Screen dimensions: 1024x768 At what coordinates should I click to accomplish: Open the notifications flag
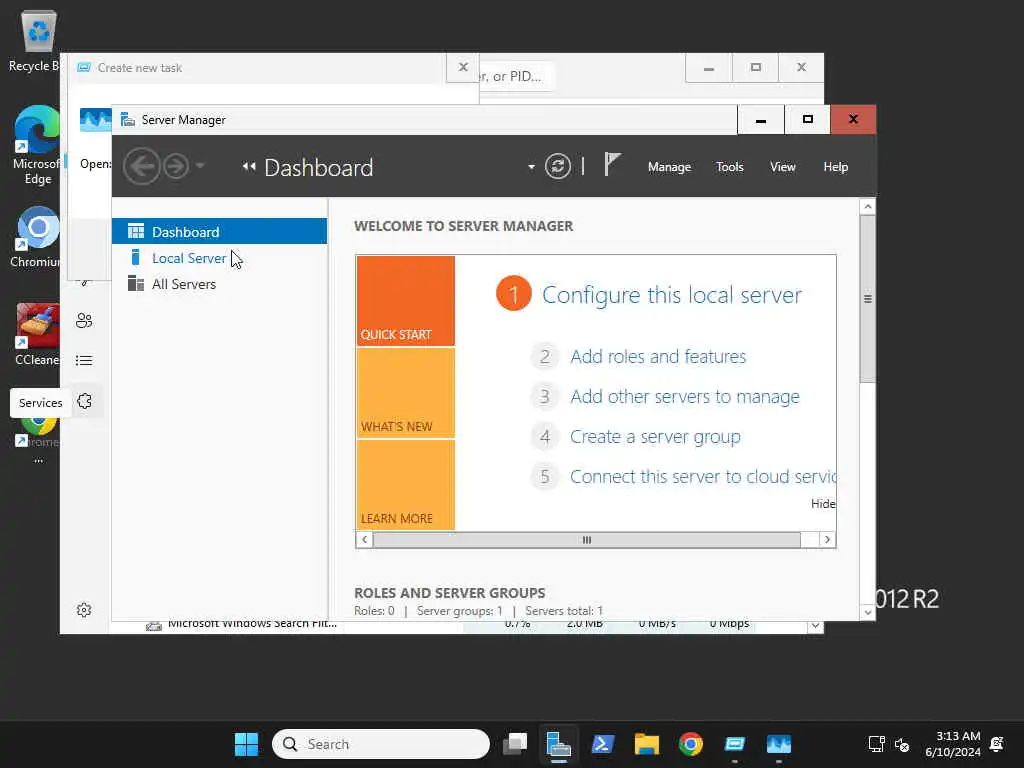click(x=611, y=164)
